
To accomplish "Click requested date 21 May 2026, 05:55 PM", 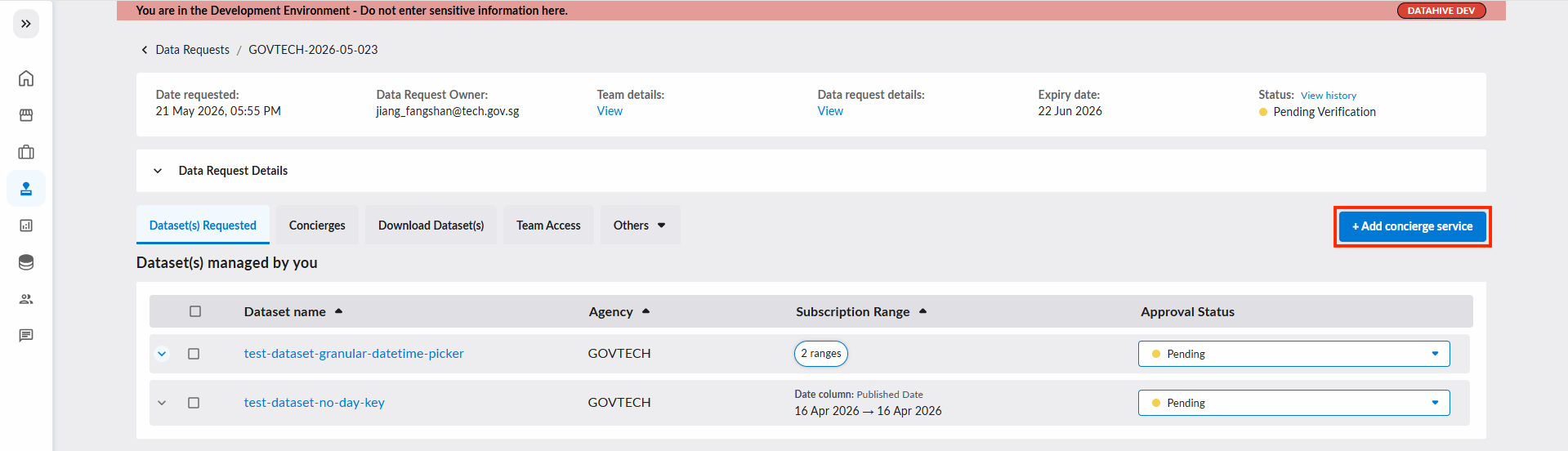I will [x=218, y=111].
